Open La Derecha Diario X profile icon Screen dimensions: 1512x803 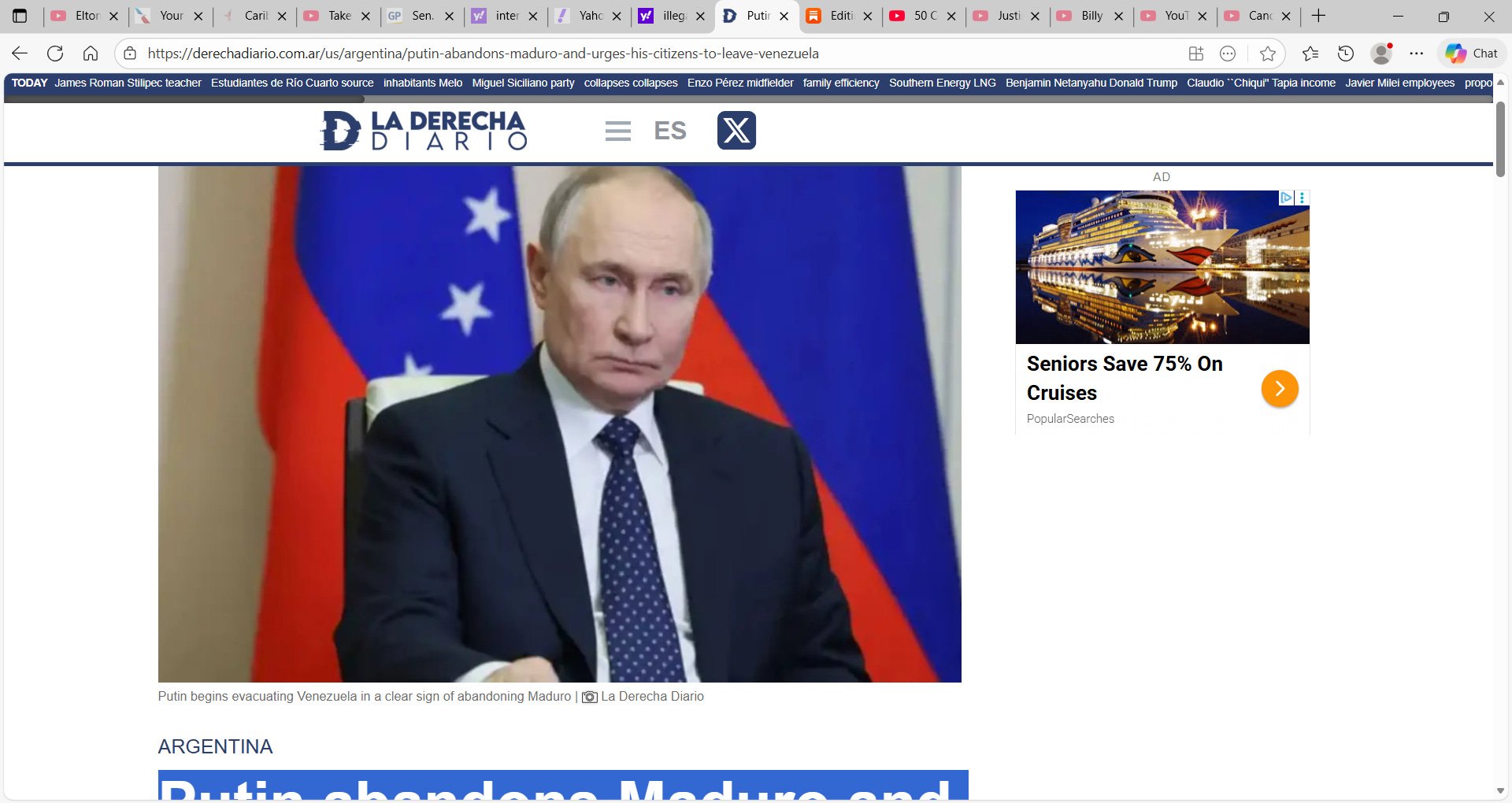[x=736, y=131]
